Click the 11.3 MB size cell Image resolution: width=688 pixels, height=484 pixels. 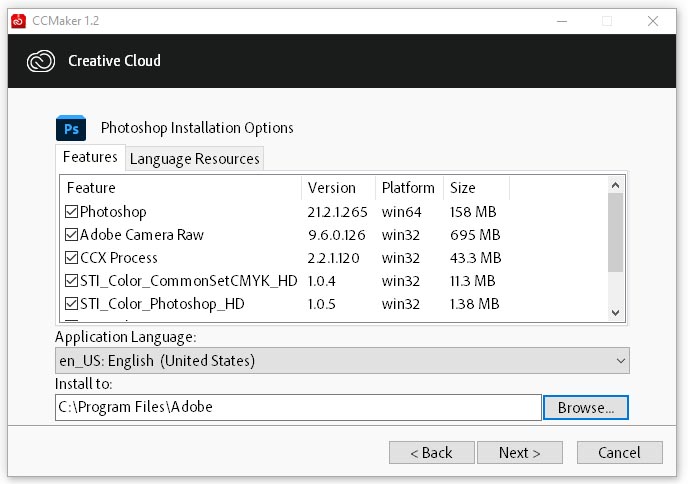(473, 280)
